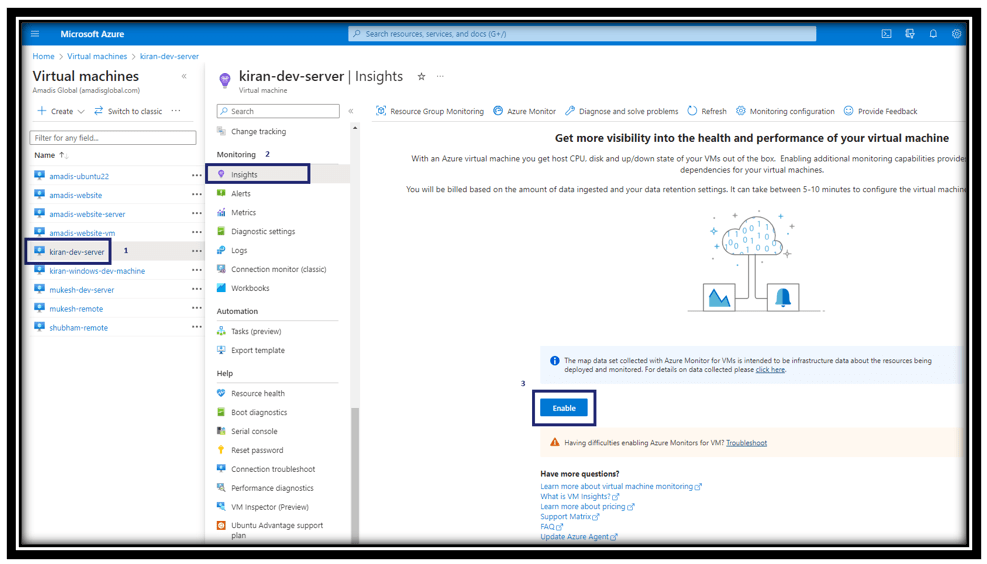Select kiran-dev-server virtual machine

click(77, 252)
